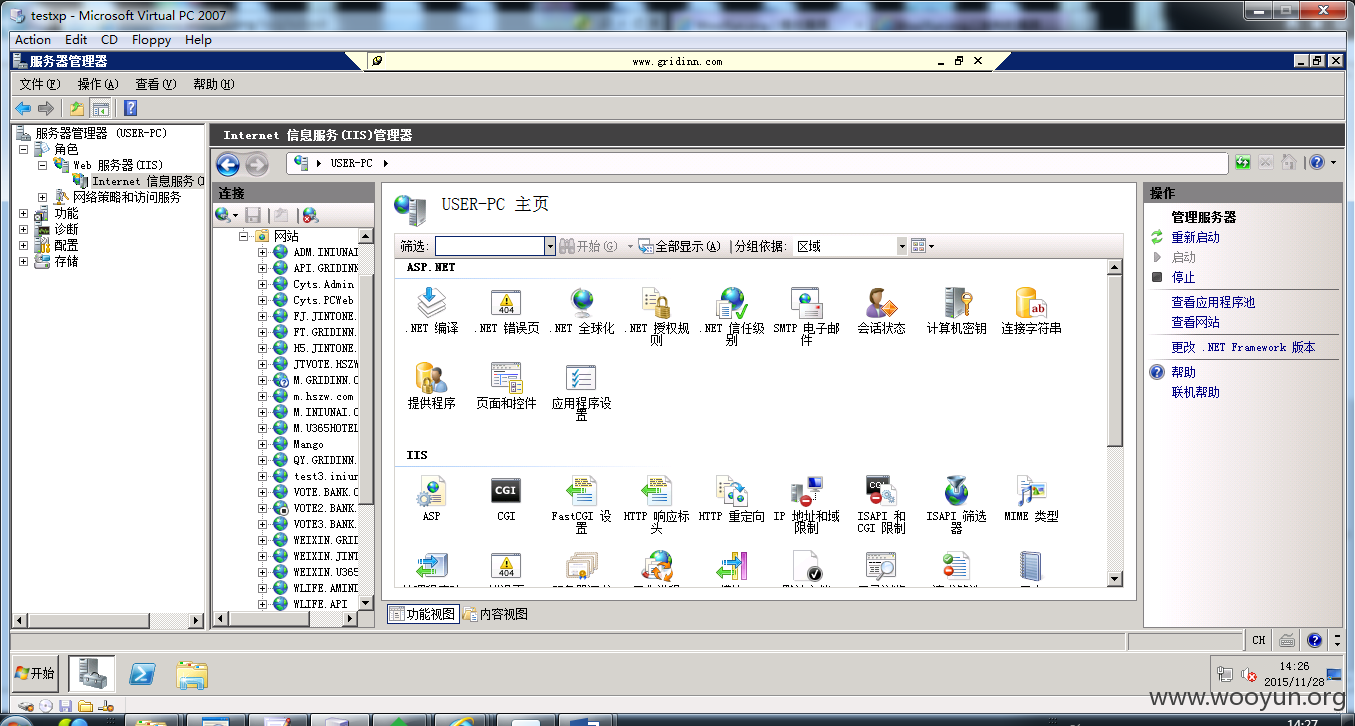The height and width of the screenshot is (726, 1355).
Task: Switch to 功能视图 tab
Action: click(x=423, y=614)
